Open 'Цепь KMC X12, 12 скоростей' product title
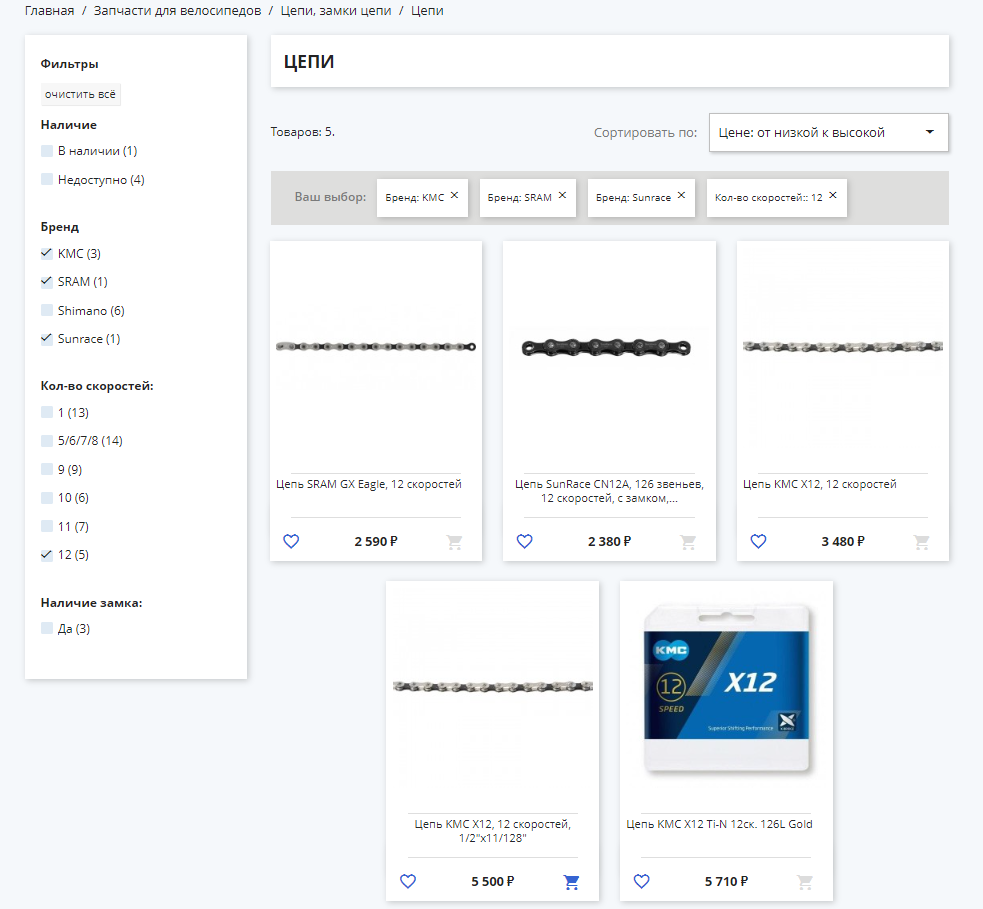Screen dimensions: 983x909 point(819,484)
